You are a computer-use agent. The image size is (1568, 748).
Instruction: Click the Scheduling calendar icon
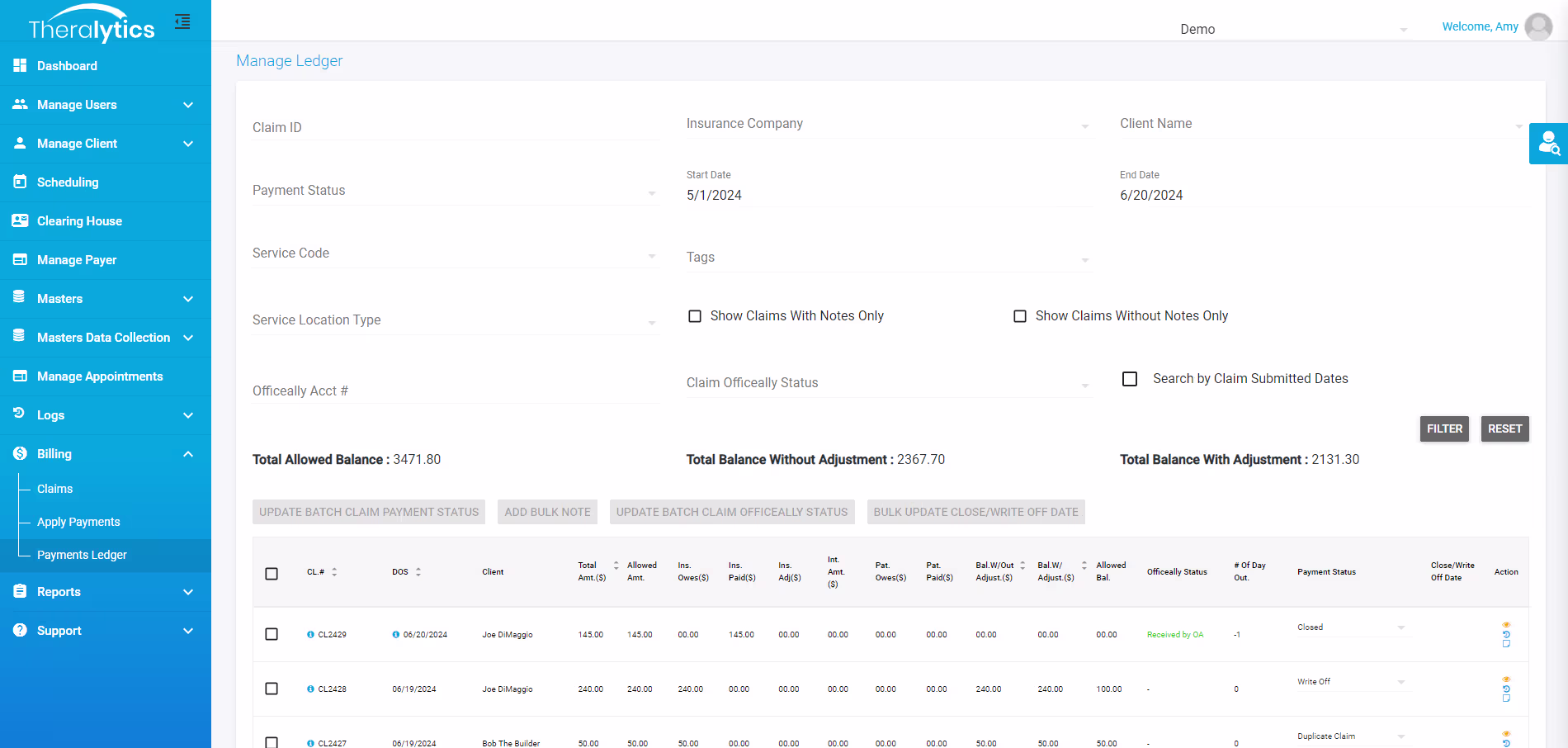point(20,182)
